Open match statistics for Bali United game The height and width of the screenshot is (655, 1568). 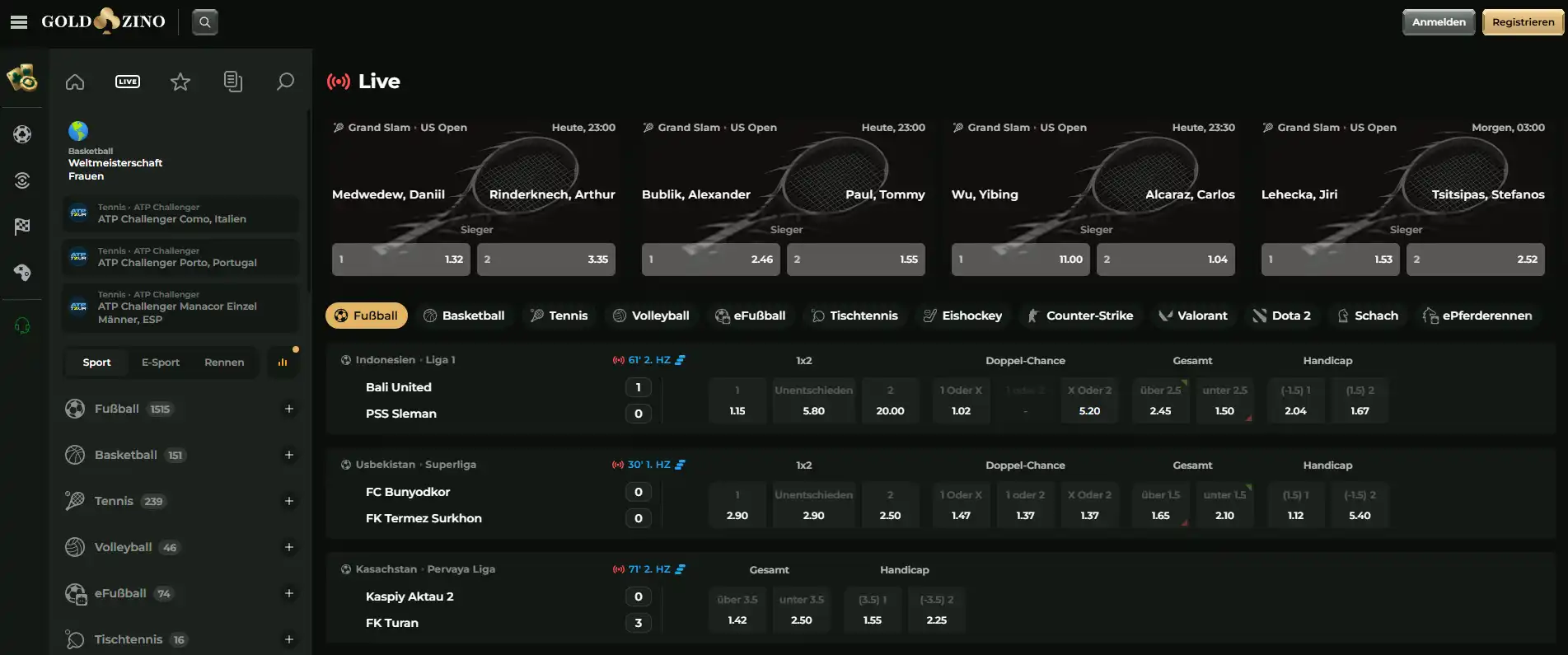click(680, 360)
